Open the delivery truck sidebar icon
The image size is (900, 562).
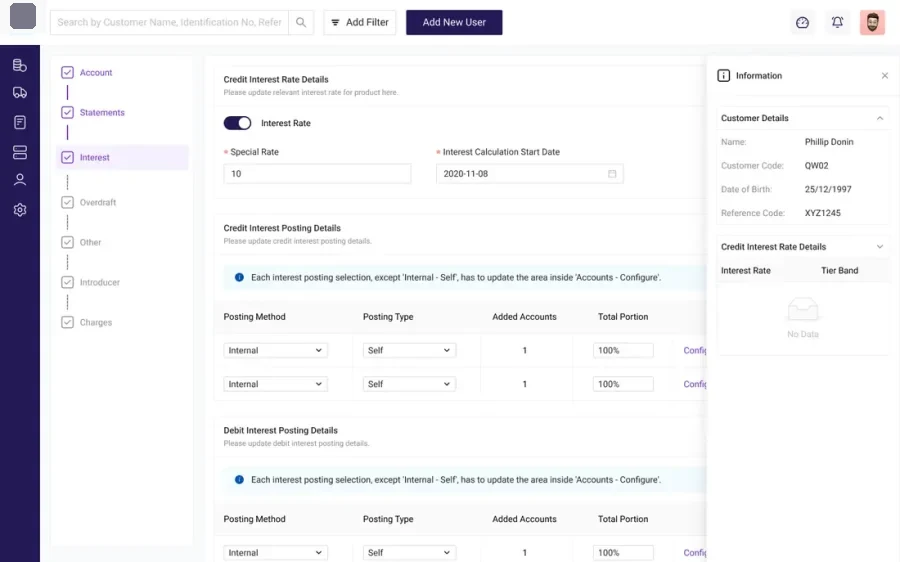click(x=20, y=92)
